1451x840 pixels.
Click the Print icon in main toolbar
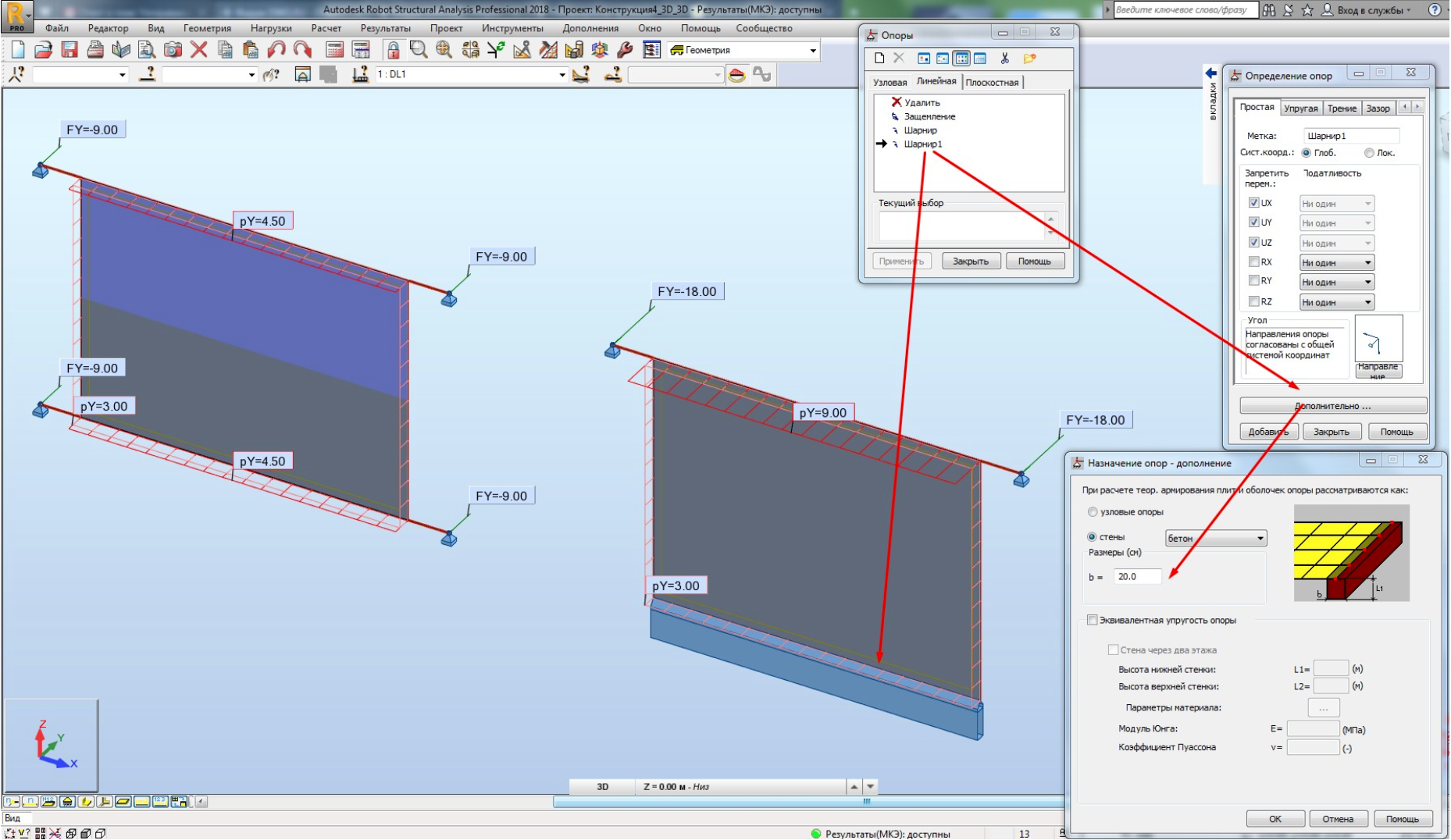coord(95,50)
